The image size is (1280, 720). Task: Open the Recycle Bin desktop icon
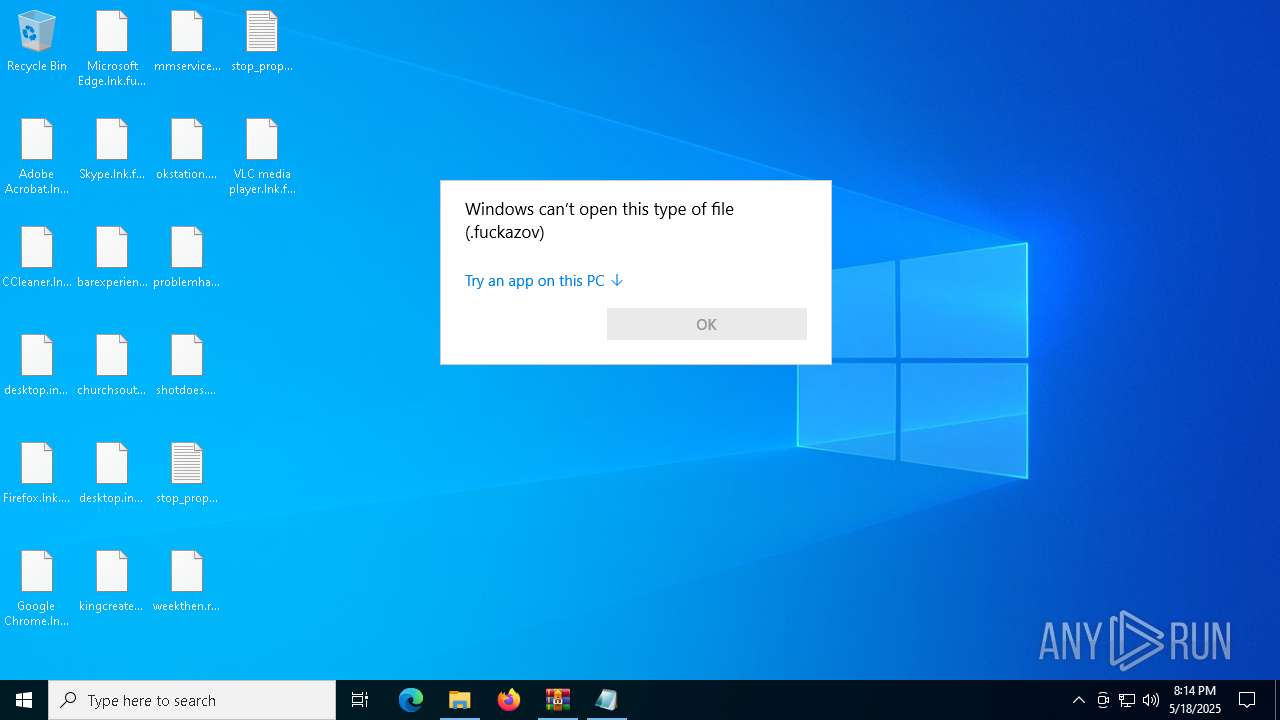37,42
